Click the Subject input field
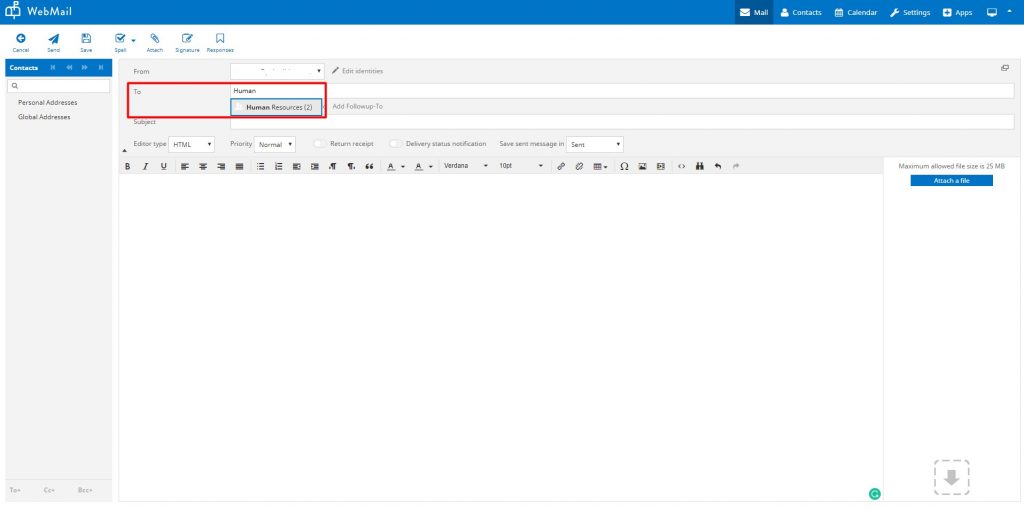This screenshot has width=1024, height=510. click(x=620, y=122)
